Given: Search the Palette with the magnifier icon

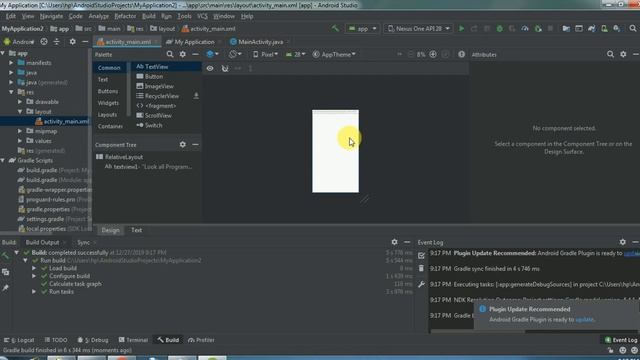Looking at the screenshot, I should (x=170, y=54).
